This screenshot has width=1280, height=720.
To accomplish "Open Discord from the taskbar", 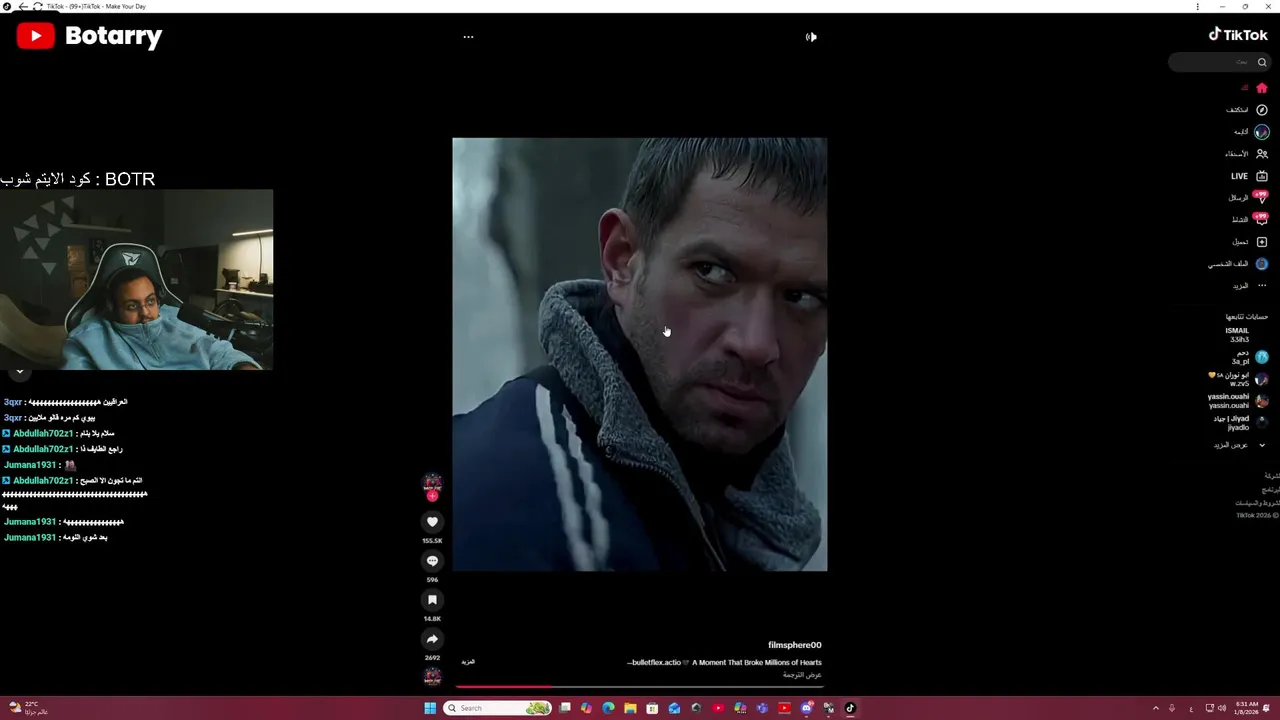I will (806, 708).
